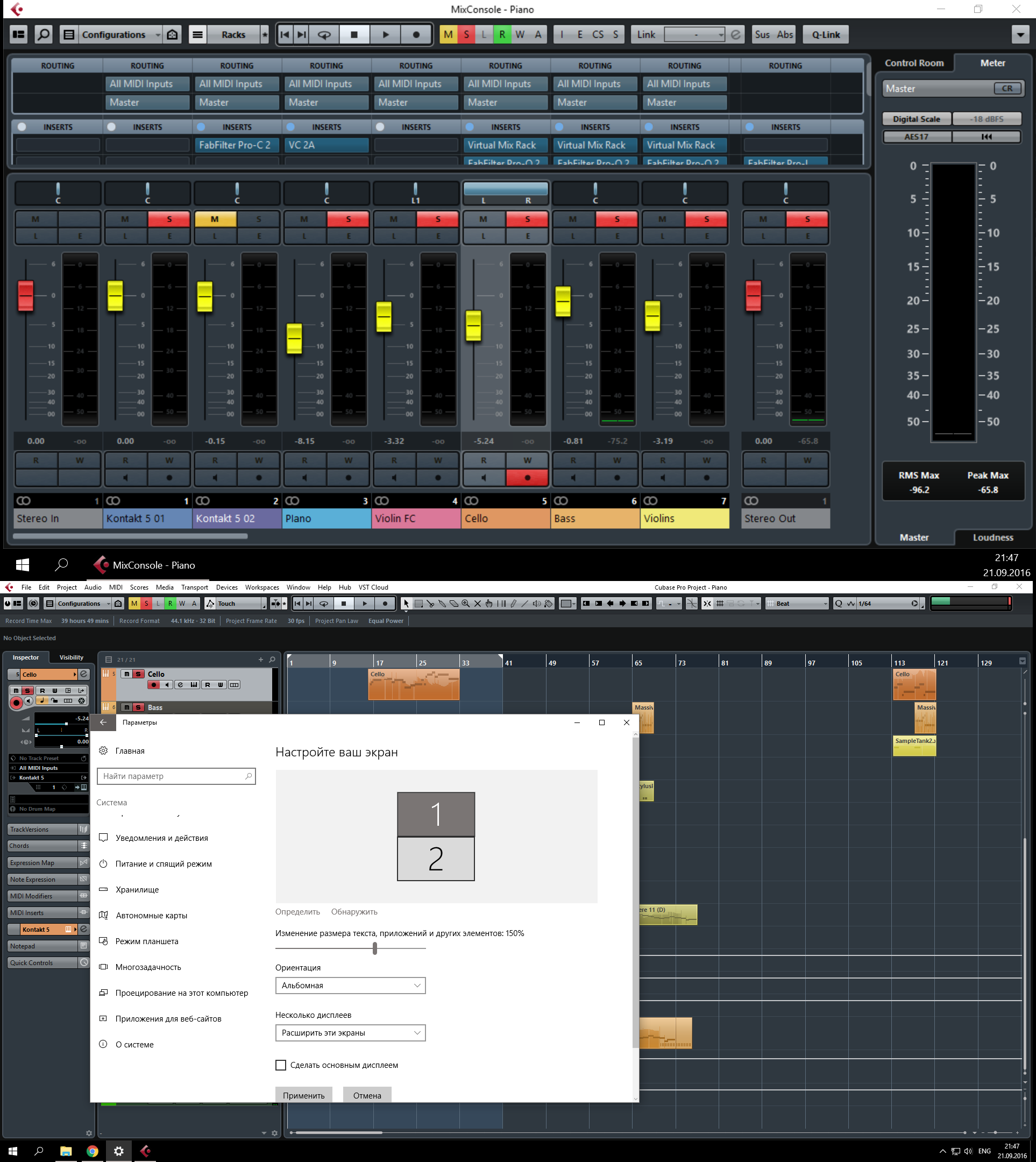Expand the 'Расширить эти экраны' dropdown
The height and width of the screenshot is (1162, 1036).
click(x=350, y=1033)
